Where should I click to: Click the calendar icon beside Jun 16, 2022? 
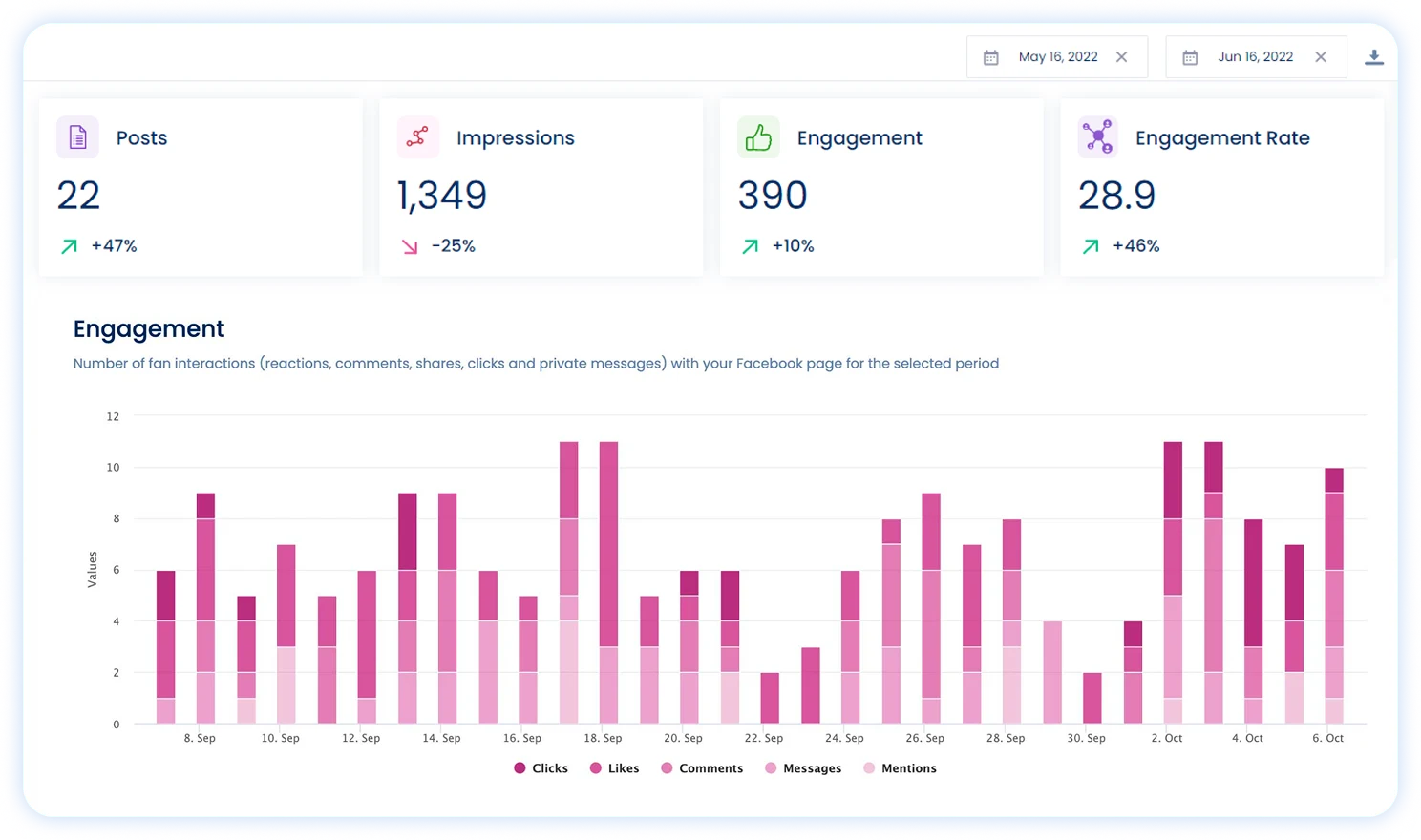1189,57
